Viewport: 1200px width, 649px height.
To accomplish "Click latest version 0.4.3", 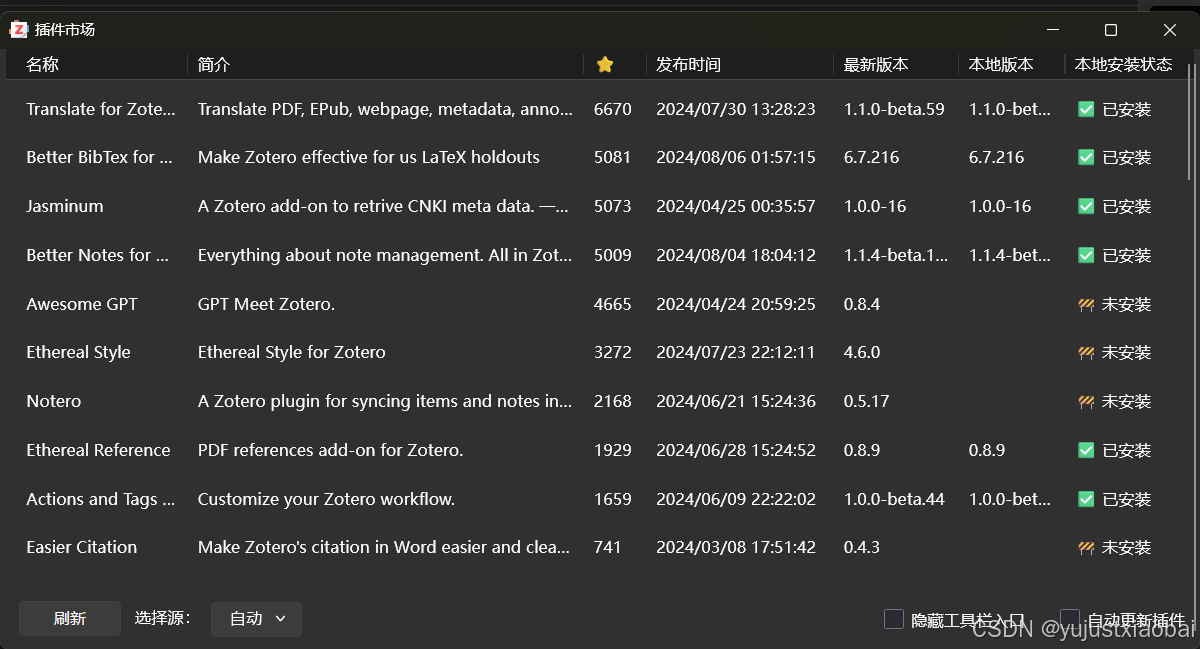I will coord(862,547).
